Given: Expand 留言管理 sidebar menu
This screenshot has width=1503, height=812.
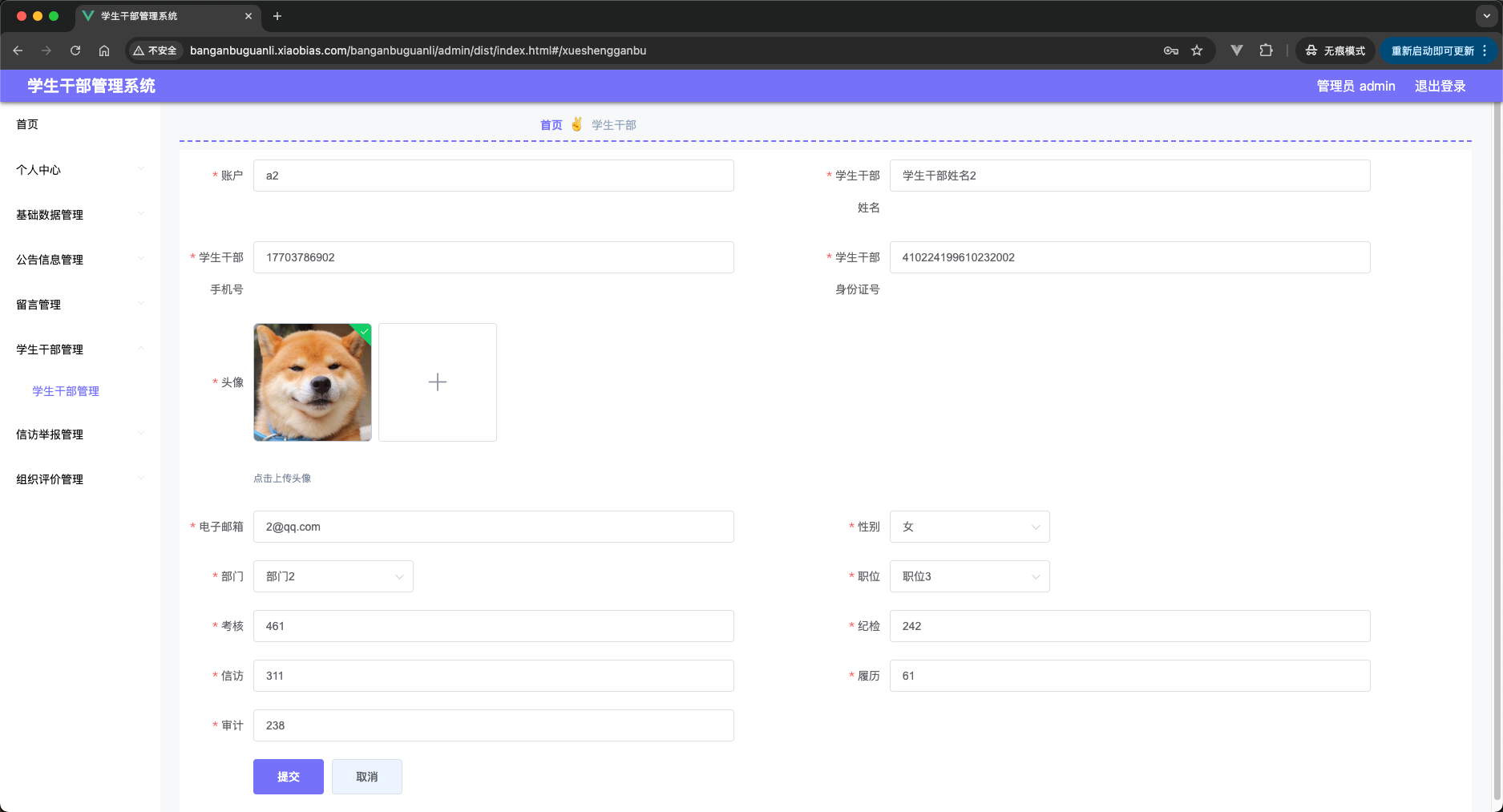Looking at the screenshot, I should click(80, 304).
